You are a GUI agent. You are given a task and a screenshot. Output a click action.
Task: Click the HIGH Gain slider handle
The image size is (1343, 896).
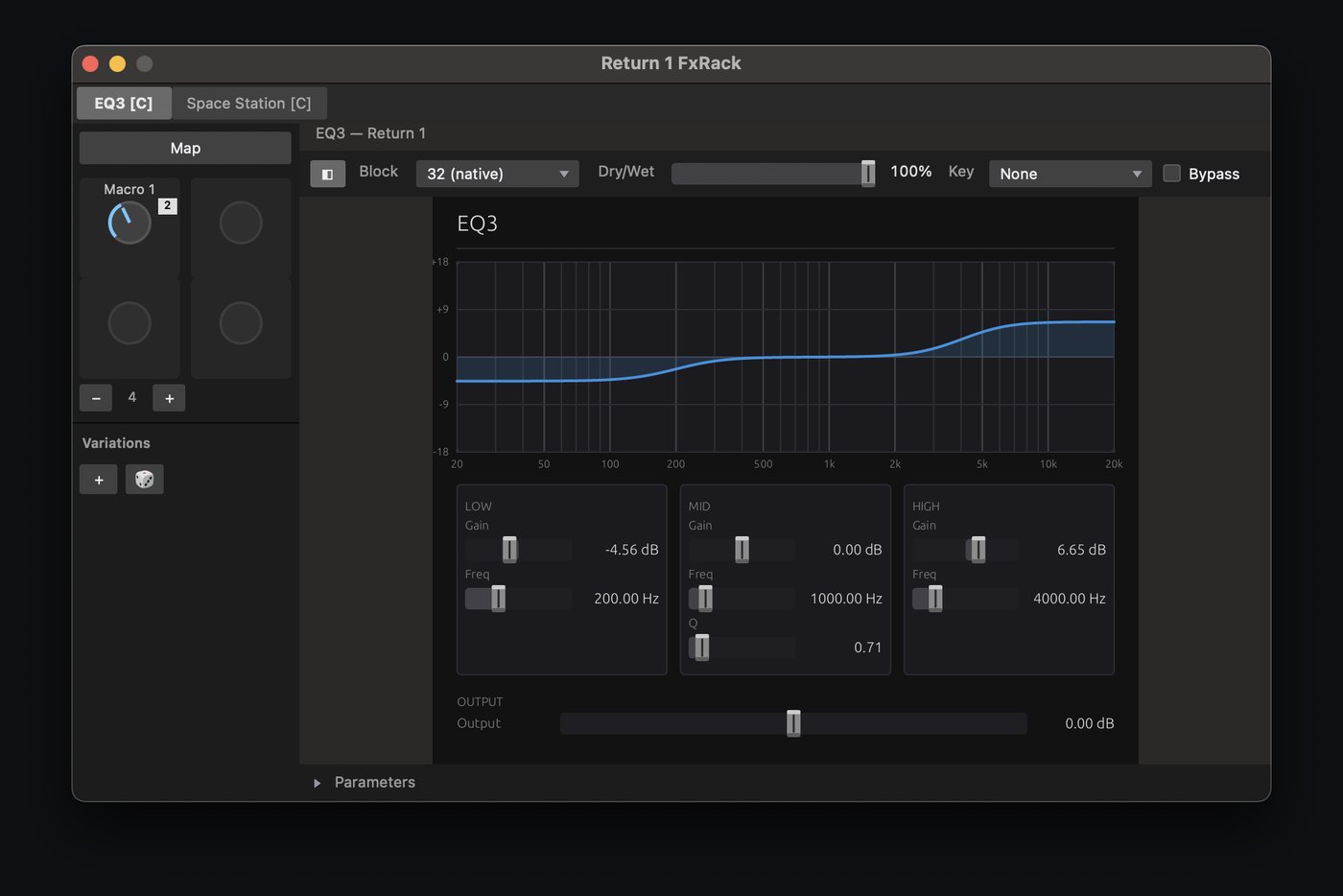978,550
